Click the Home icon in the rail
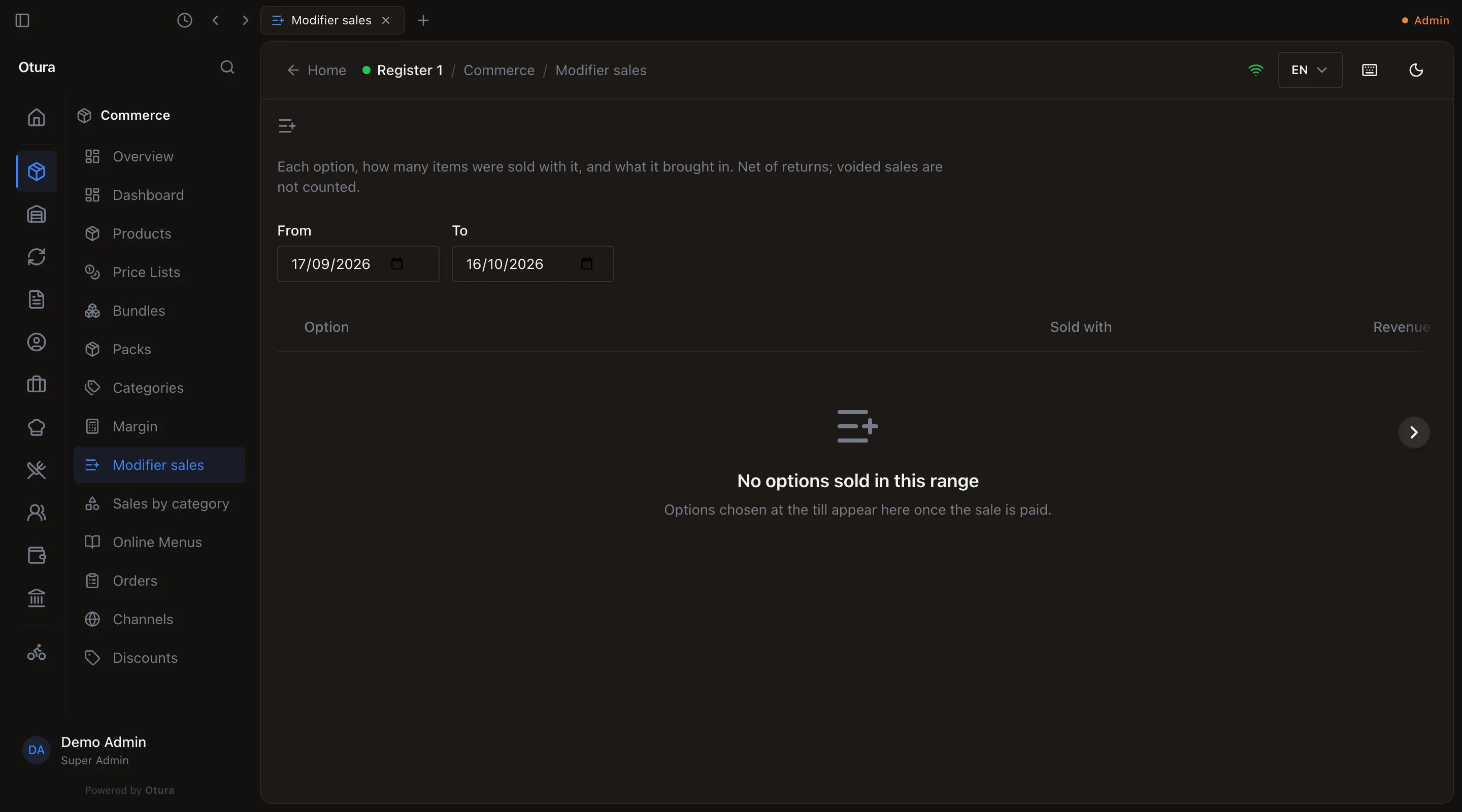 37,117
